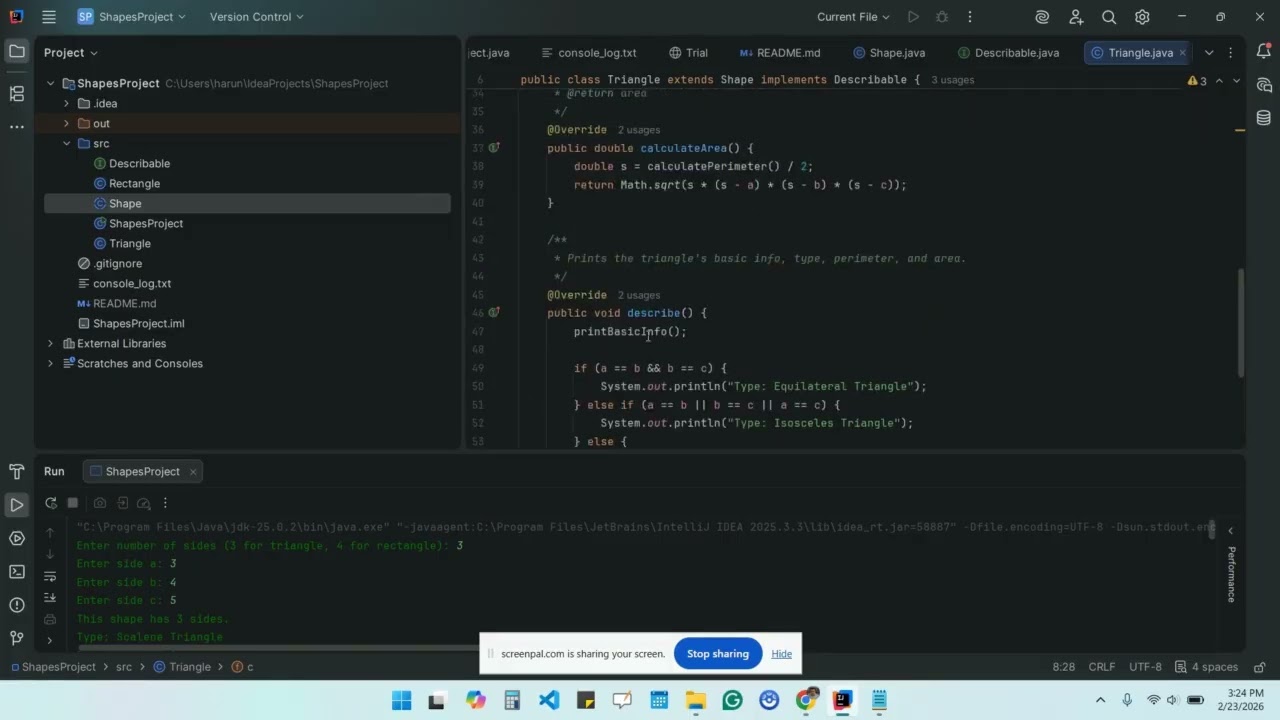
Task: Show hidden editor tabs chevron
Action: [x=1208, y=52]
